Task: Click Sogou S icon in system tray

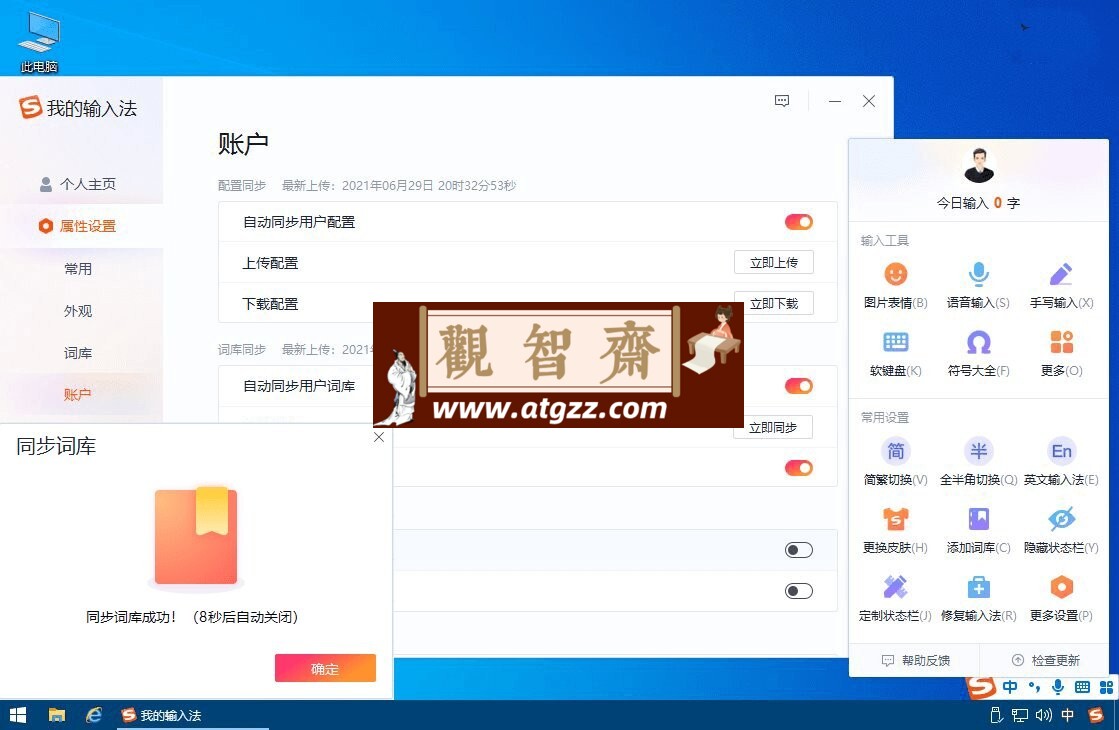Action: pos(1095,715)
